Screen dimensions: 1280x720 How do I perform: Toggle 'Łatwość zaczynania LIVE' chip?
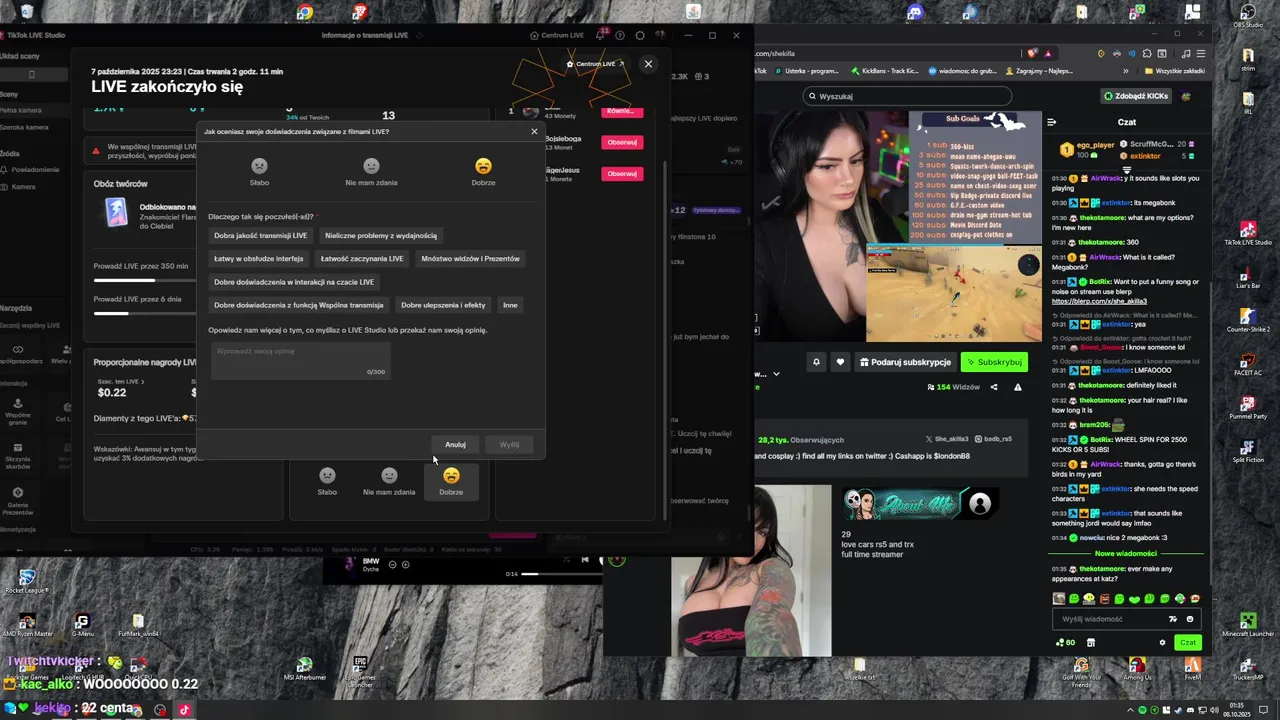(x=362, y=258)
